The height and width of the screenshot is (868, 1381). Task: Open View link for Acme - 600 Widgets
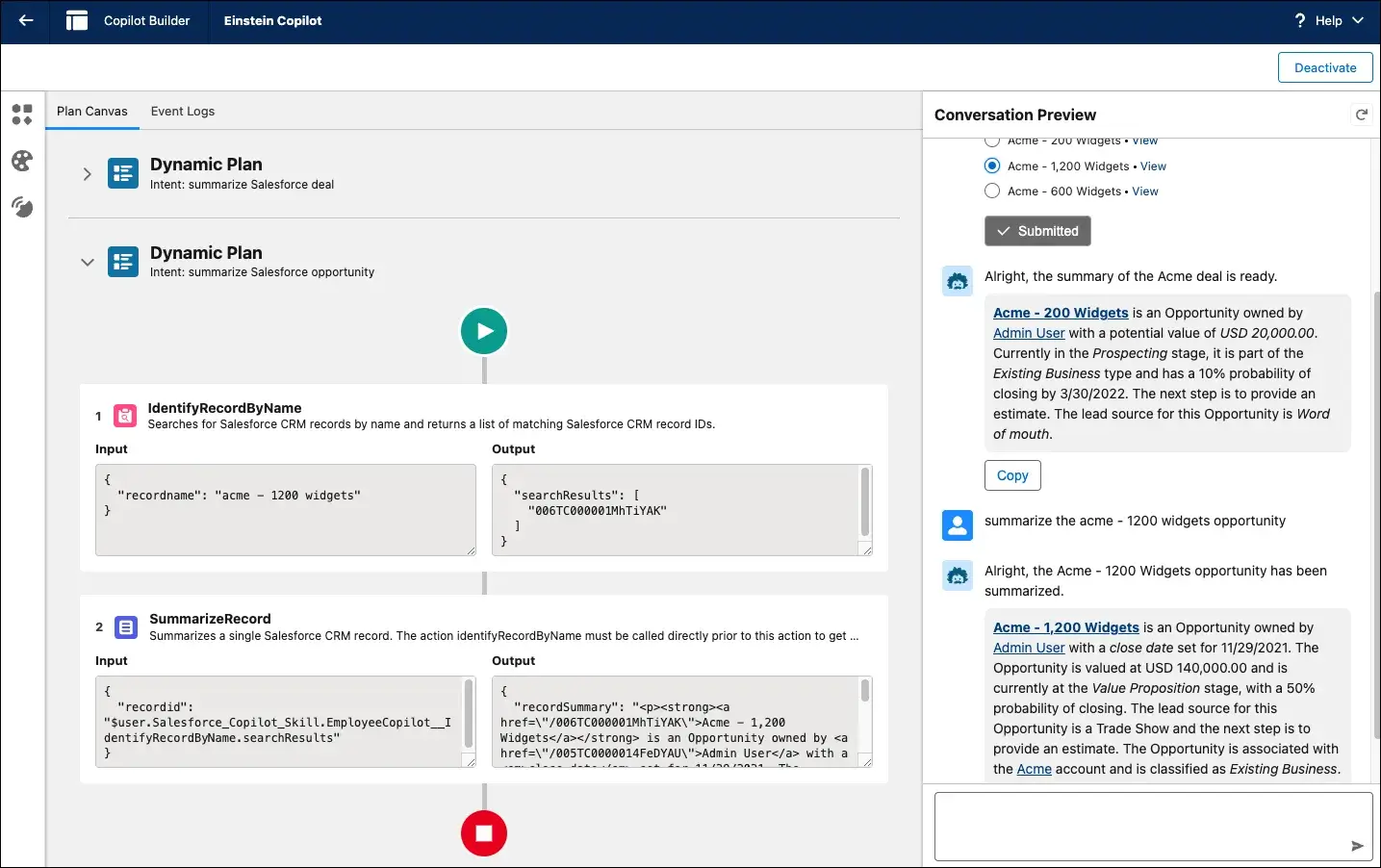click(1145, 191)
